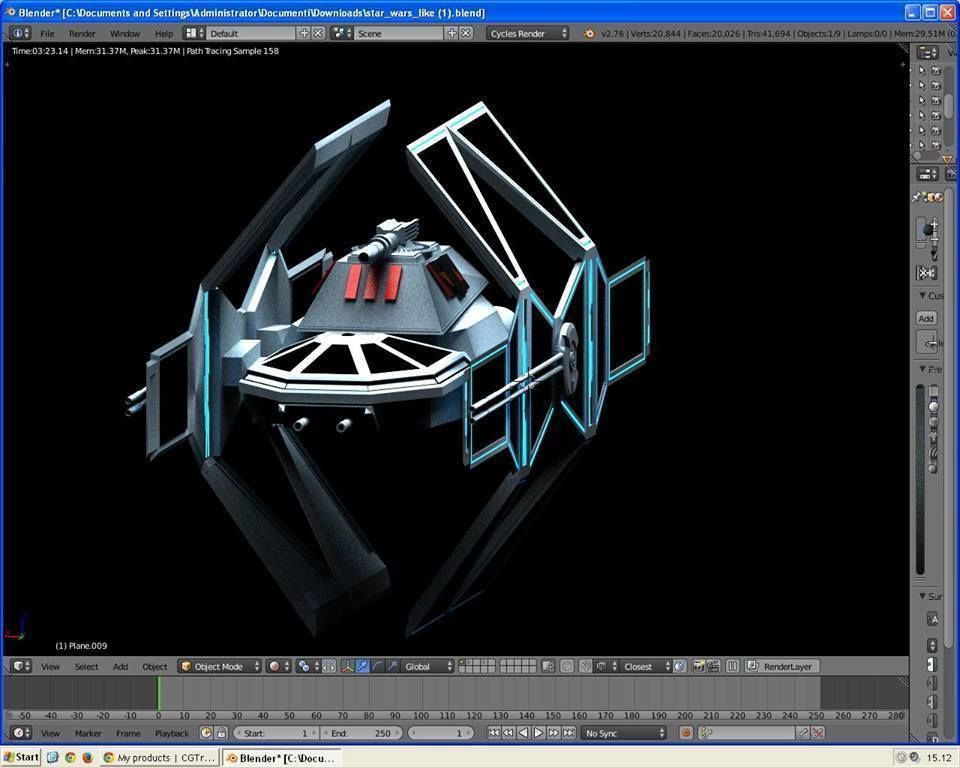Viewport: 960px width, 768px height.
Task: Open the No Sync dropdown
Action: click(624, 733)
